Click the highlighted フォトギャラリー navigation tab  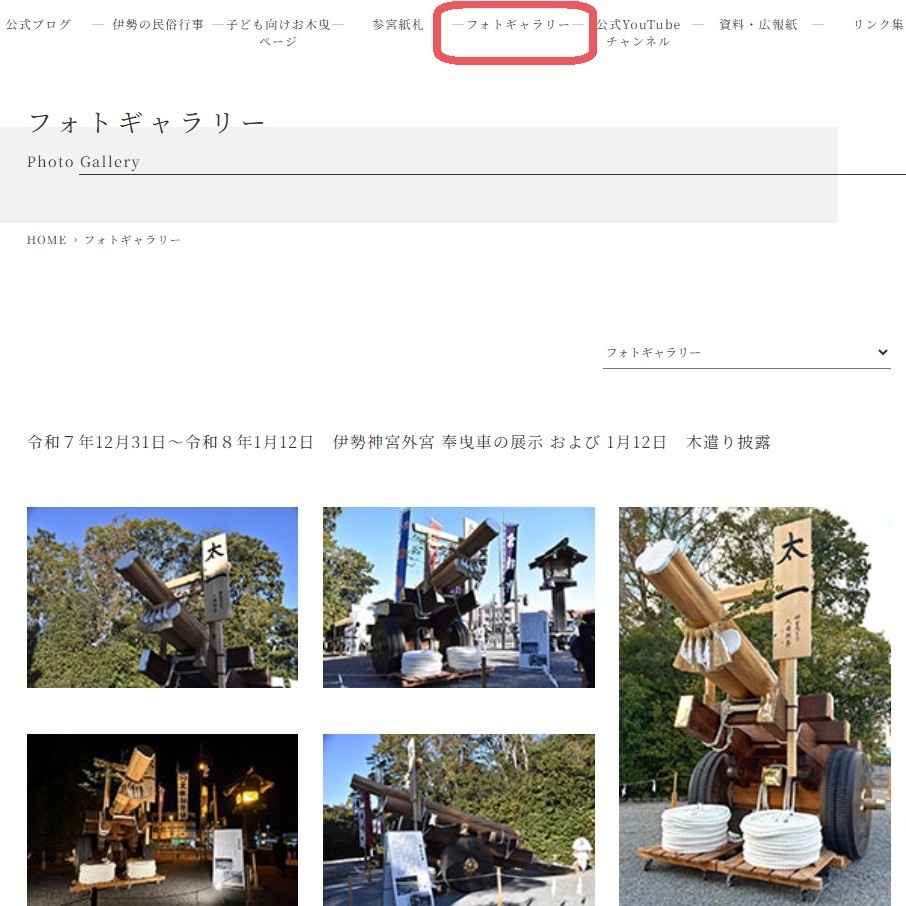[x=513, y=27]
